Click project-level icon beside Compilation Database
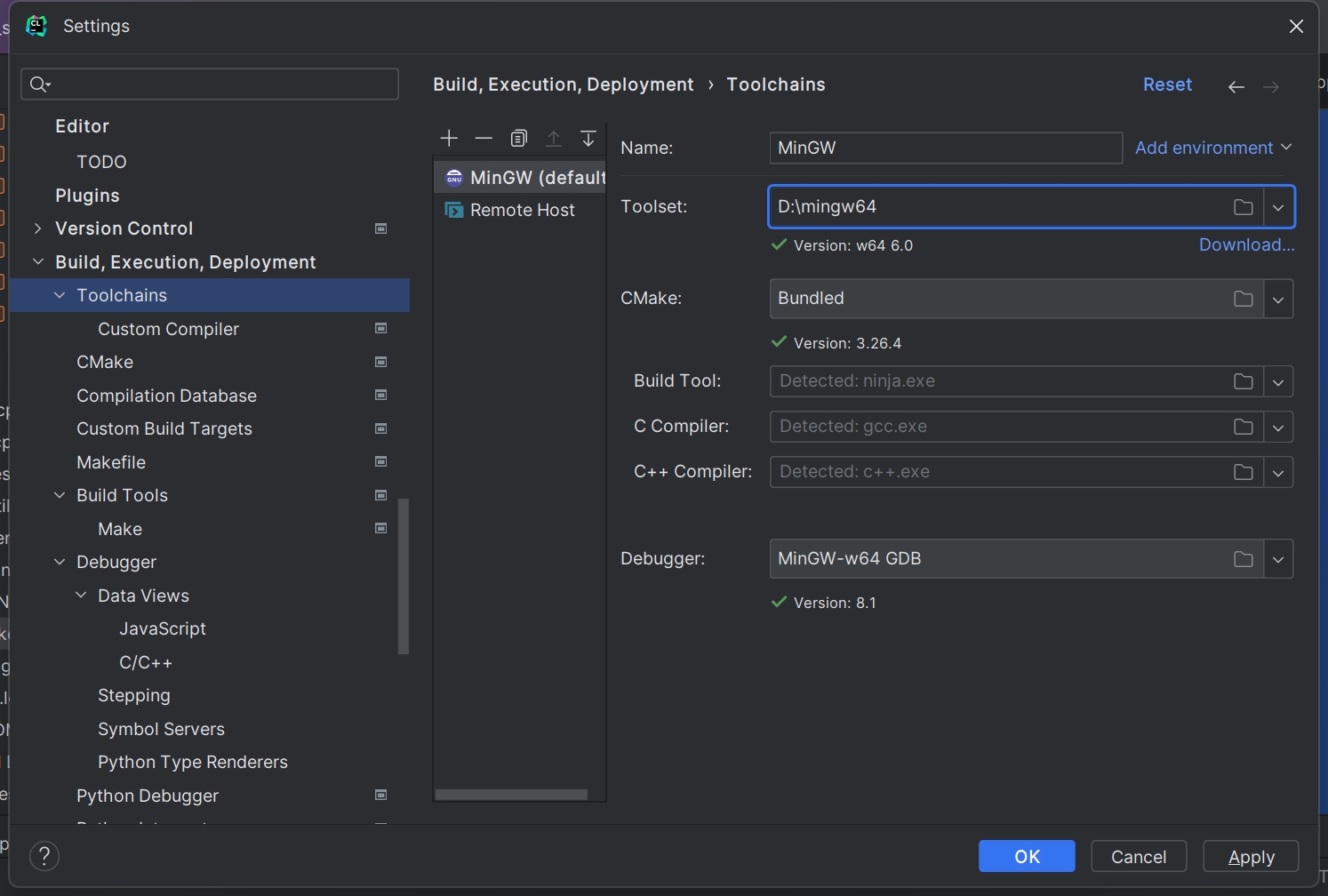The height and width of the screenshot is (896, 1328). [380, 396]
